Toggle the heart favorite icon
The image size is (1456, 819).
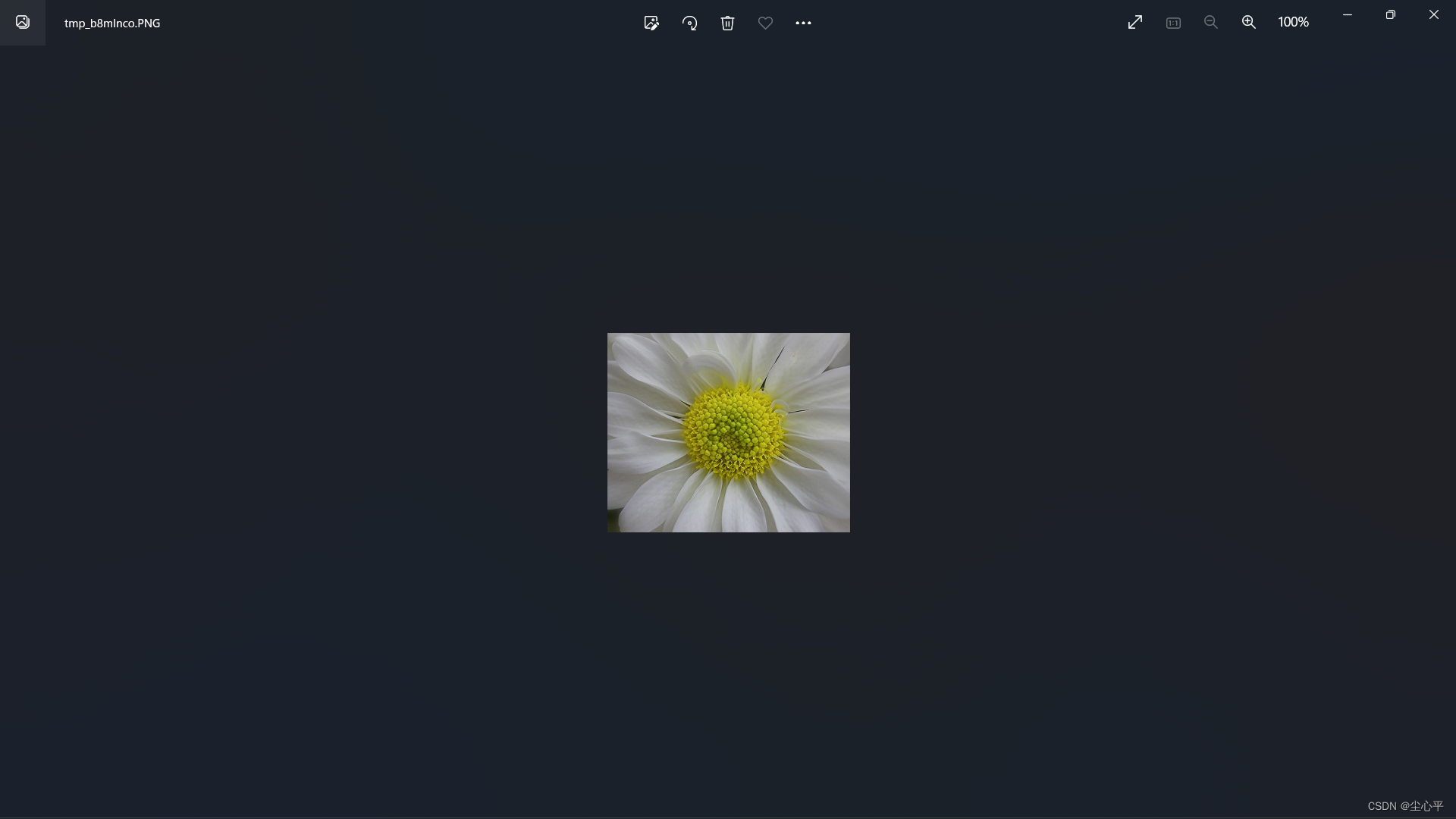(x=765, y=23)
